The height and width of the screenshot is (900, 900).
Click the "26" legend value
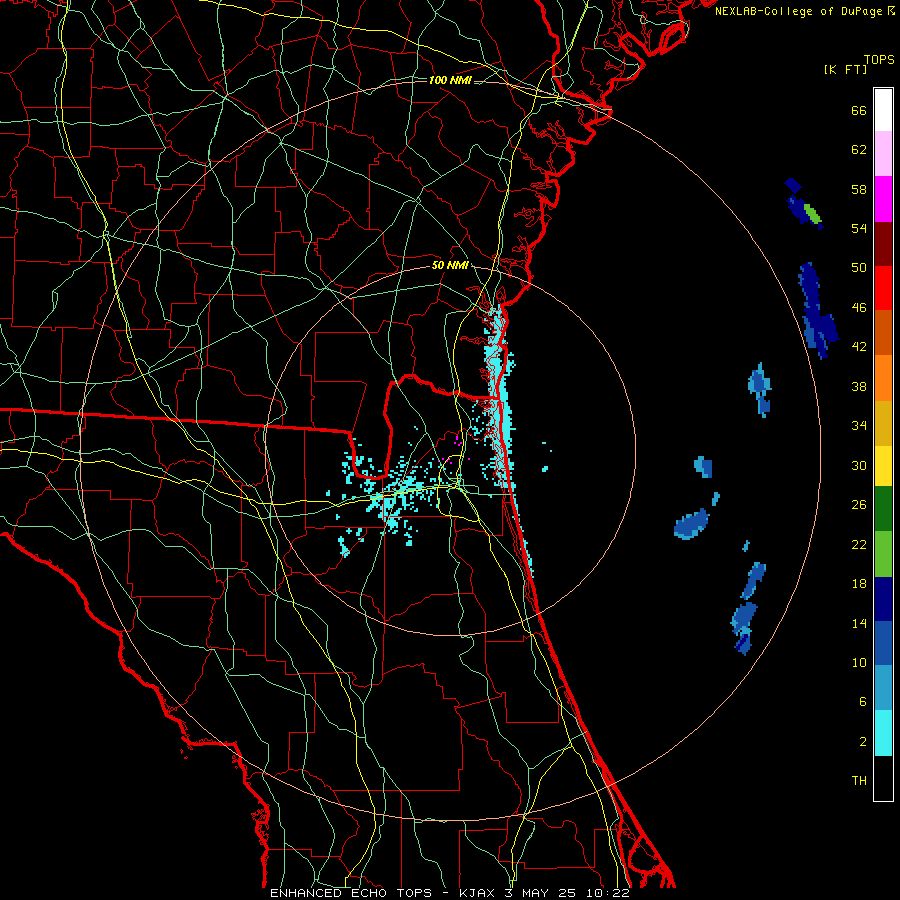(x=859, y=505)
